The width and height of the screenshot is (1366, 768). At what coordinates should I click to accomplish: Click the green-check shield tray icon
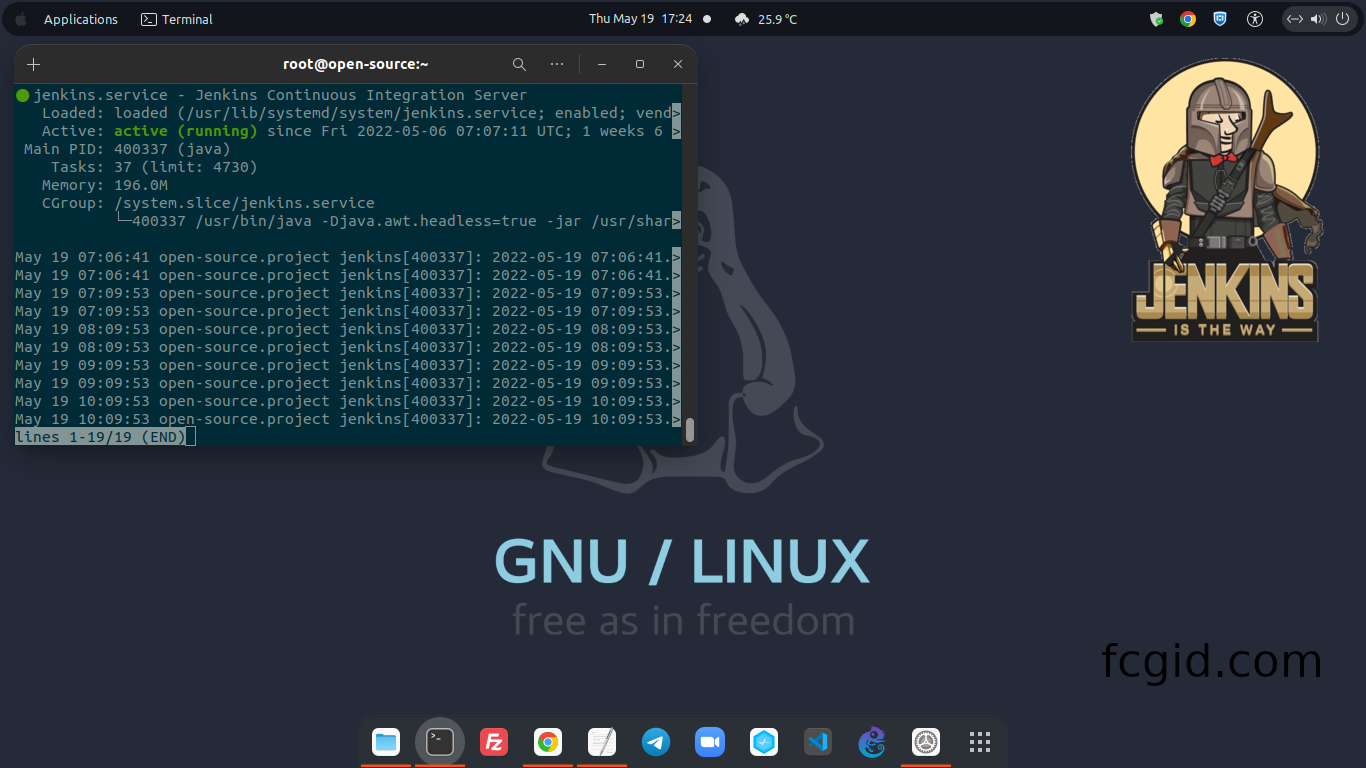click(1156, 19)
